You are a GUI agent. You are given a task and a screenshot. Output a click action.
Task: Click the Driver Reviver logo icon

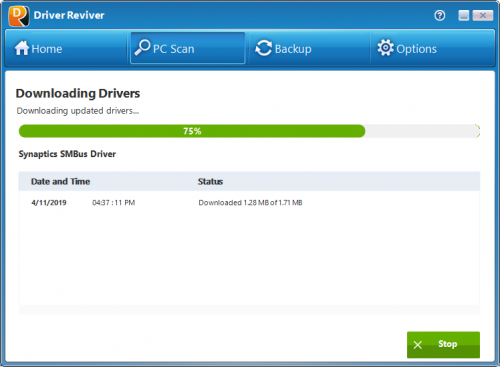19,16
